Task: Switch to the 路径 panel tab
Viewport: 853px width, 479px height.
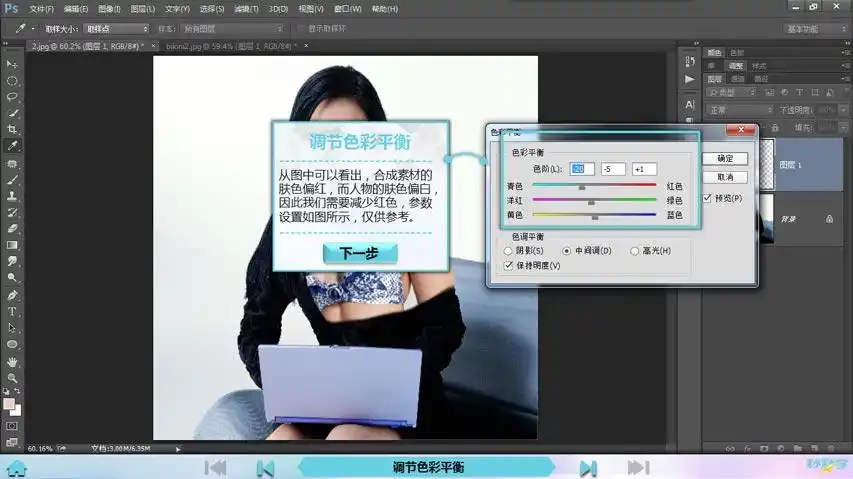Action: point(761,79)
